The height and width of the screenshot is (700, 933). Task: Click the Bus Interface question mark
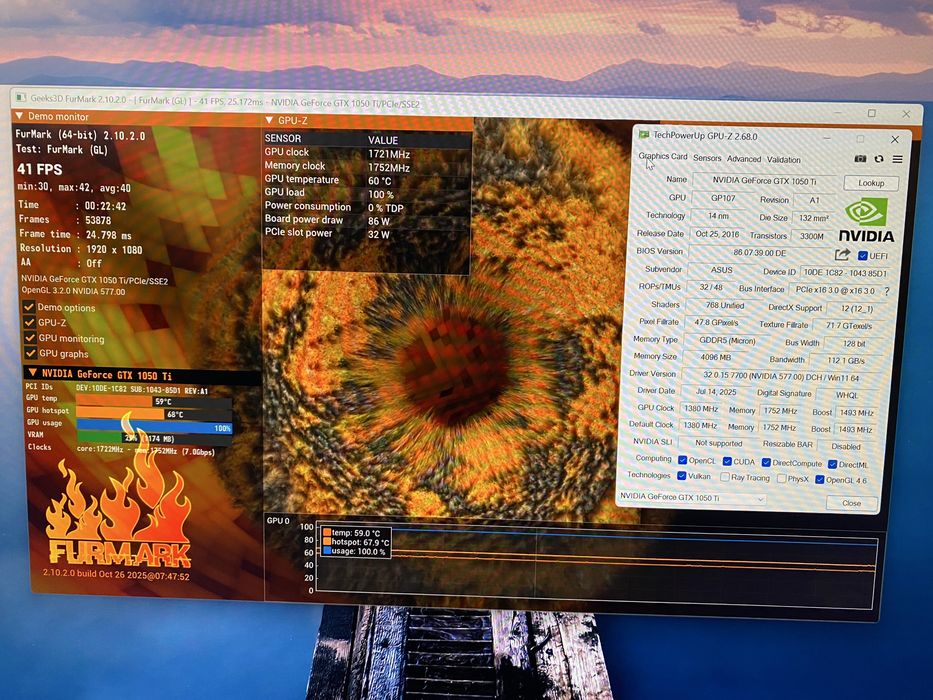[x=887, y=291]
